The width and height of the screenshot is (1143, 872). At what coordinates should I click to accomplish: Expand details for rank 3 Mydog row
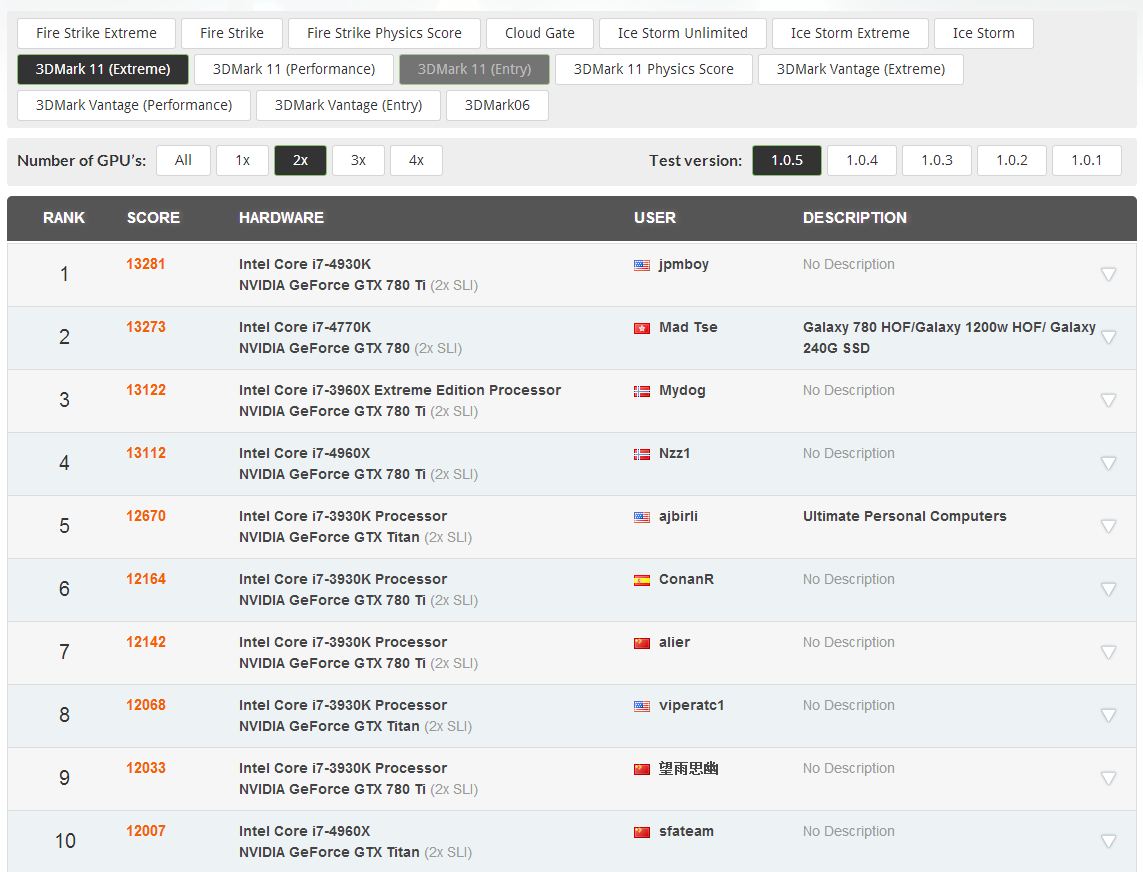pyautogui.click(x=1108, y=400)
